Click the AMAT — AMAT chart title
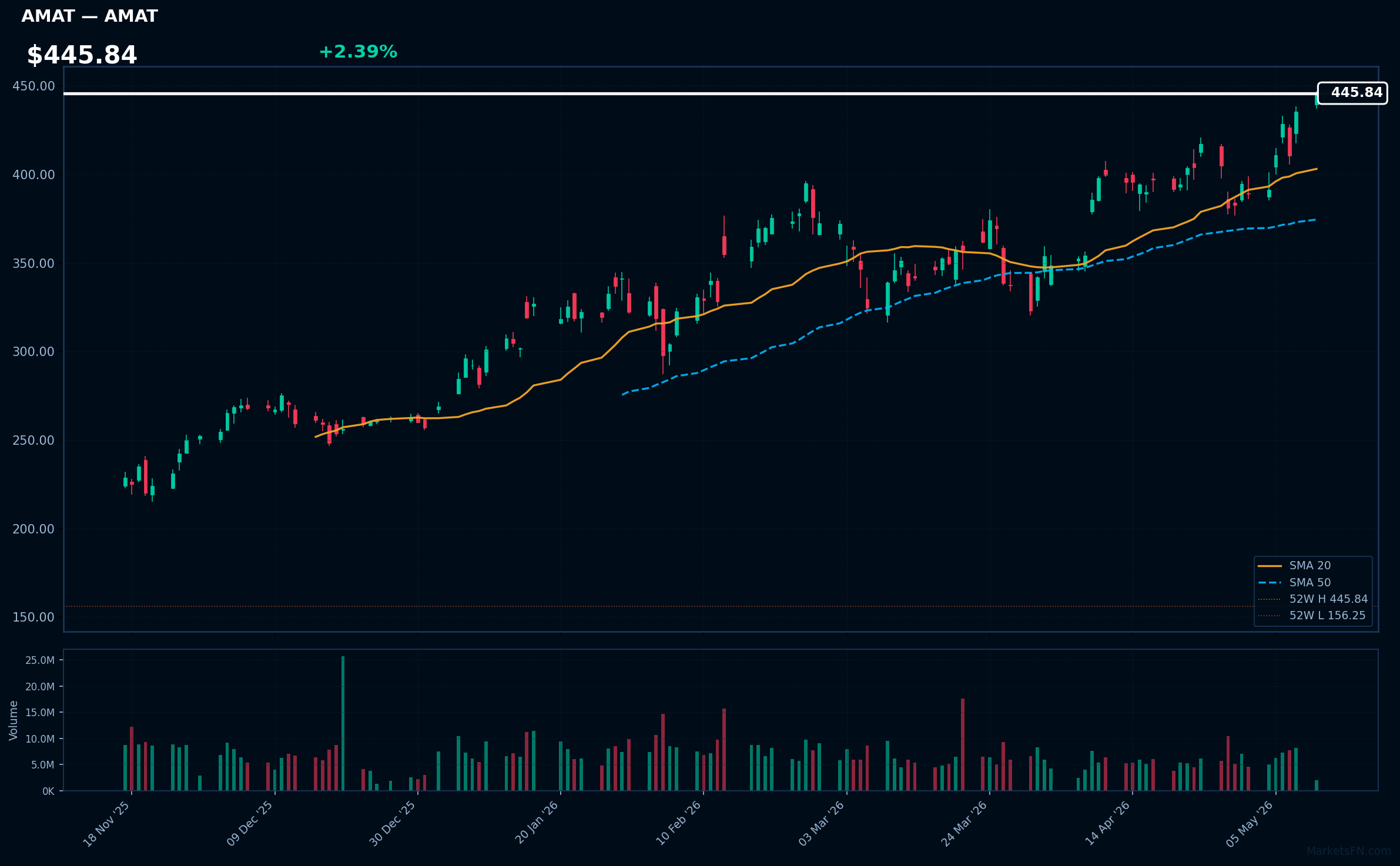Image resolution: width=1400 pixels, height=866 pixels. click(x=89, y=16)
